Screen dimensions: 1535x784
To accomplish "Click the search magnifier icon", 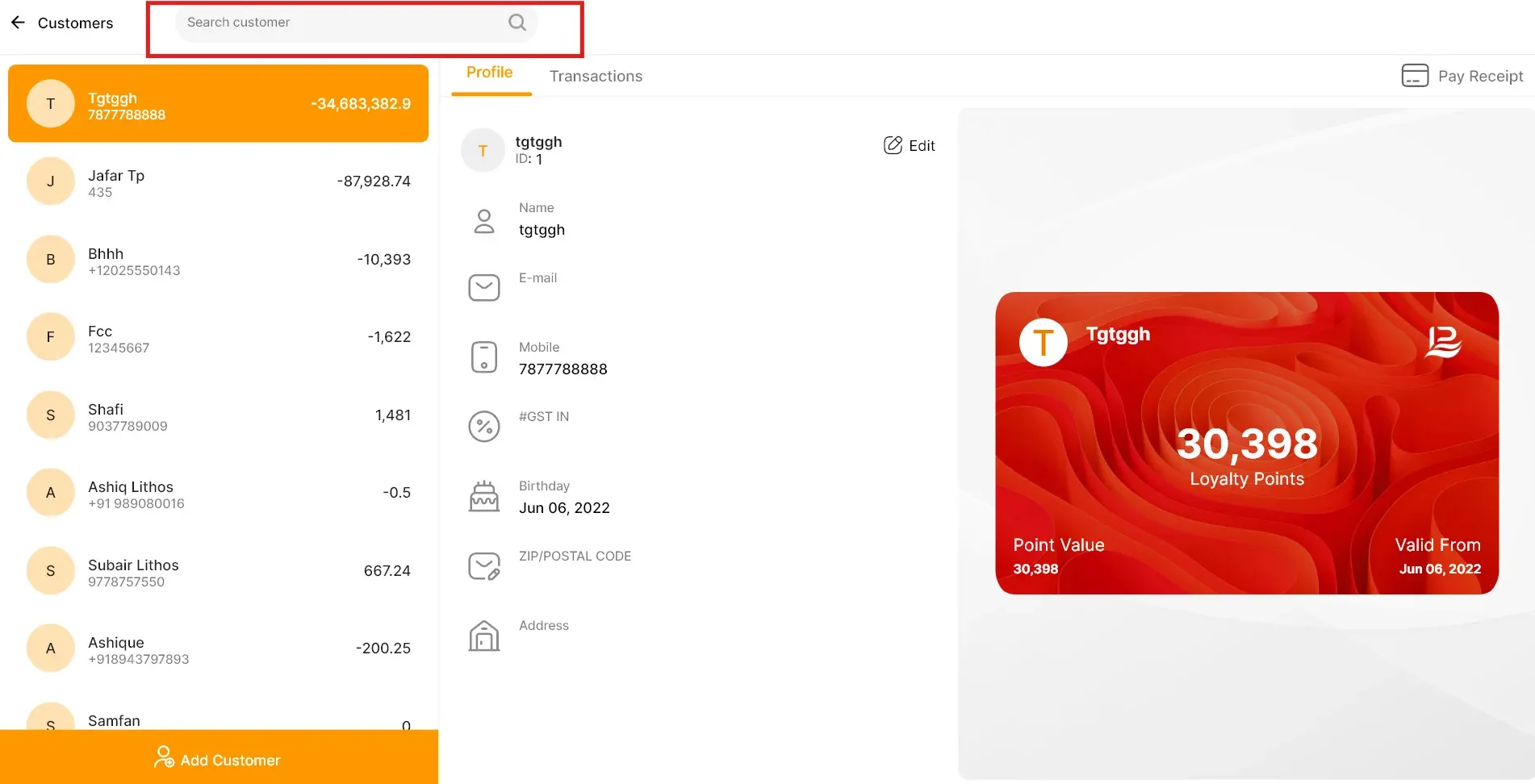I will tap(517, 23).
